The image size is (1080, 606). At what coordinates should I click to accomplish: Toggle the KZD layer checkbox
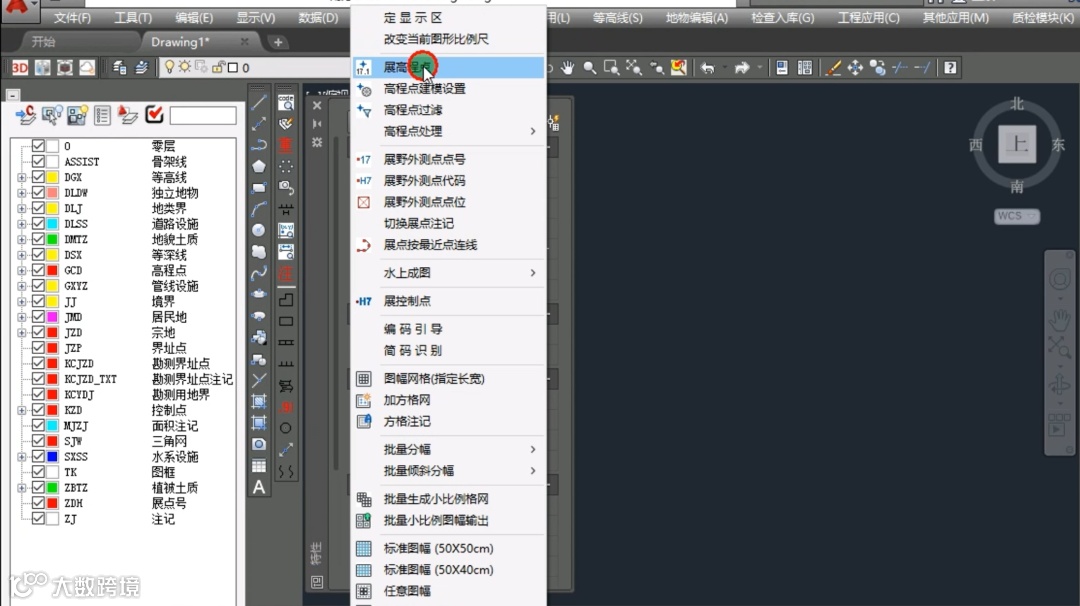pyautogui.click(x=39, y=410)
